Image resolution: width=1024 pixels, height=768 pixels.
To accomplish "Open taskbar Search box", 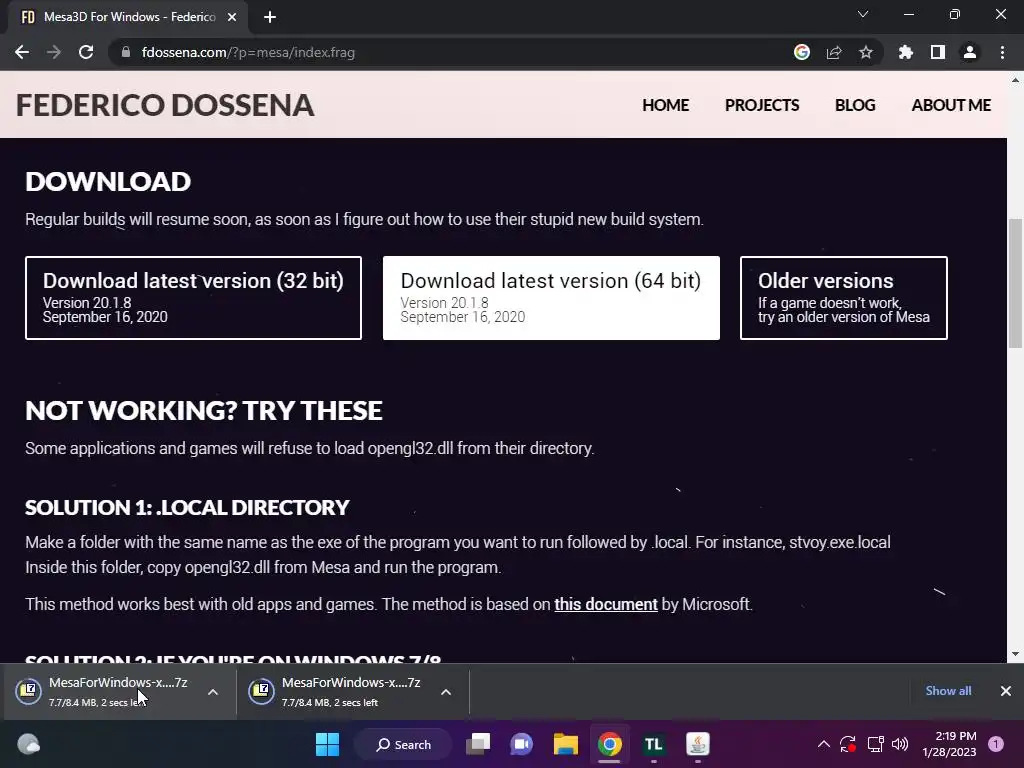I will click(404, 744).
